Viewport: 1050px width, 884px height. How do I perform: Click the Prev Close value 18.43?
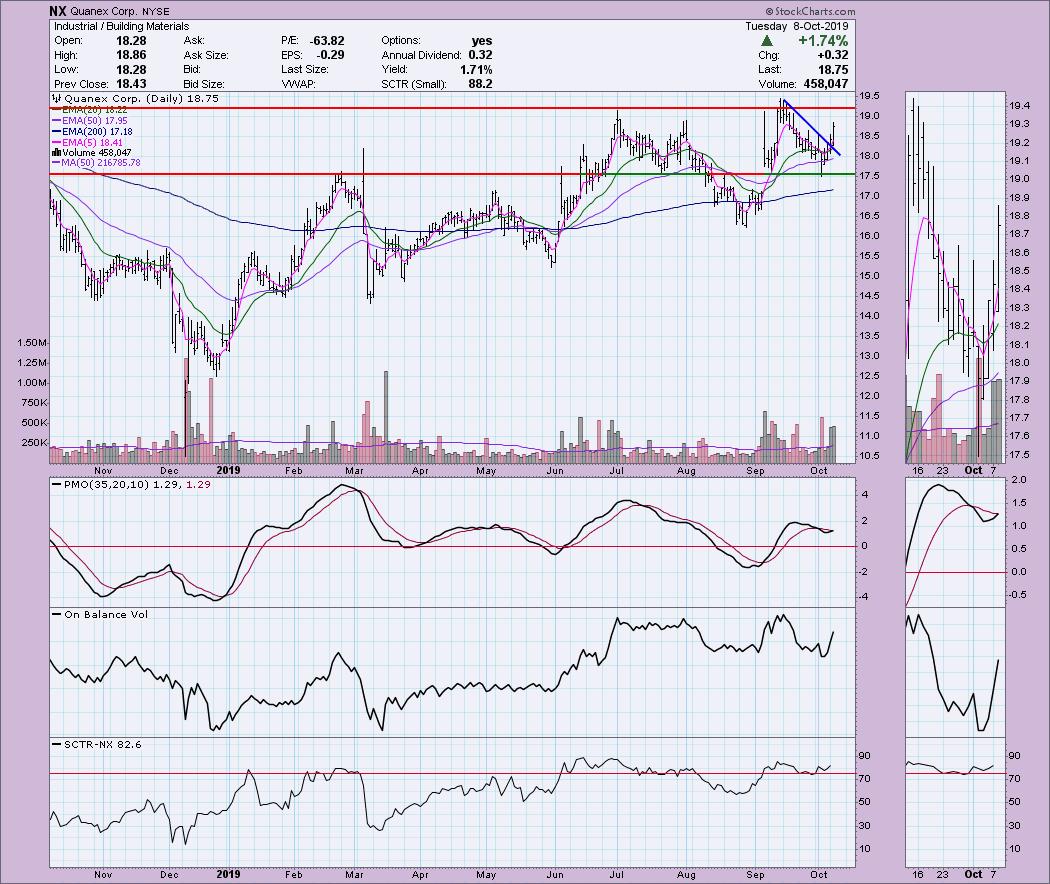tap(132, 84)
